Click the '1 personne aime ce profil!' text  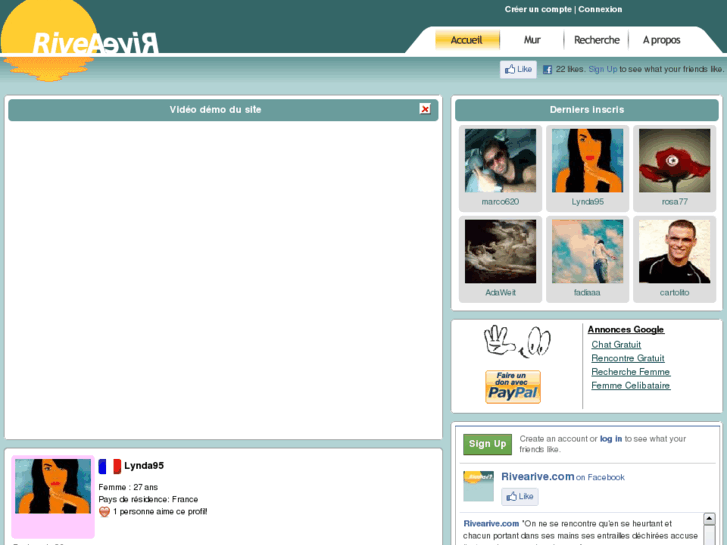[160, 512]
